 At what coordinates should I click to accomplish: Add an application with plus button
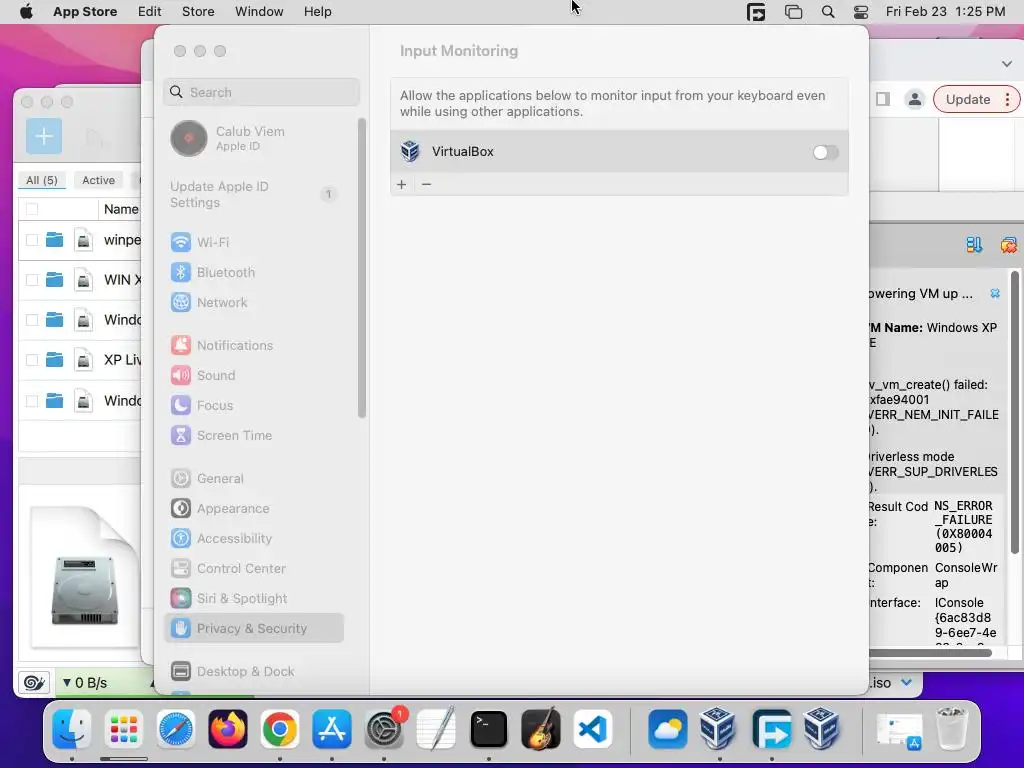tap(402, 184)
